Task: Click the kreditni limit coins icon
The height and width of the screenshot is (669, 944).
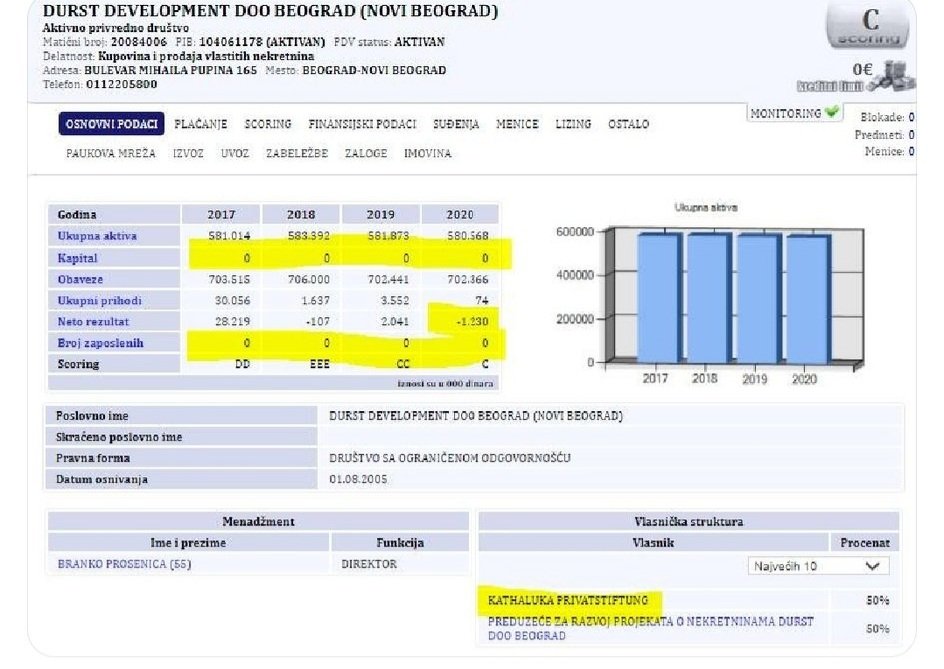Action: (x=893, y=76)
